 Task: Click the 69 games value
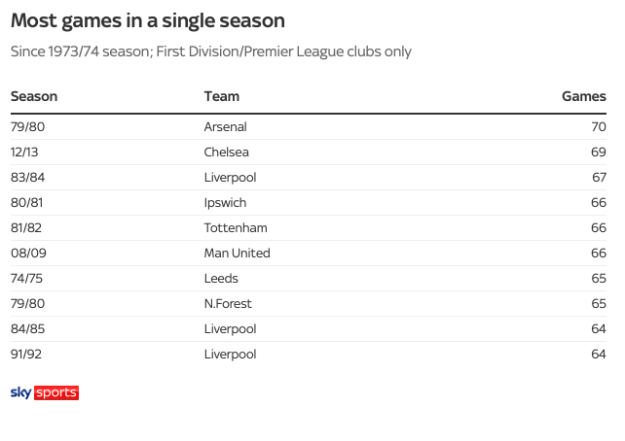tap(598, 152)
